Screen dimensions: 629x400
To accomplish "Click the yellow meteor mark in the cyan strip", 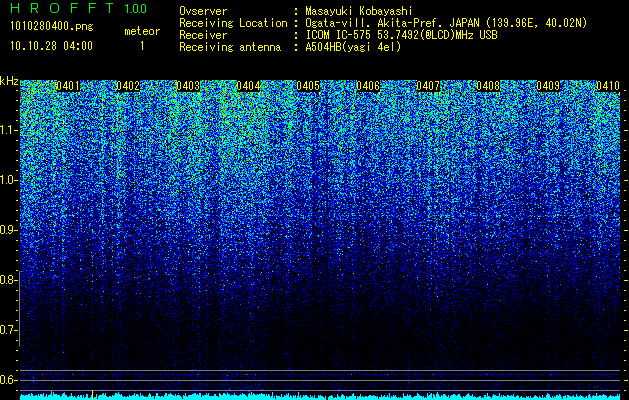I will (x=92, y=395).
